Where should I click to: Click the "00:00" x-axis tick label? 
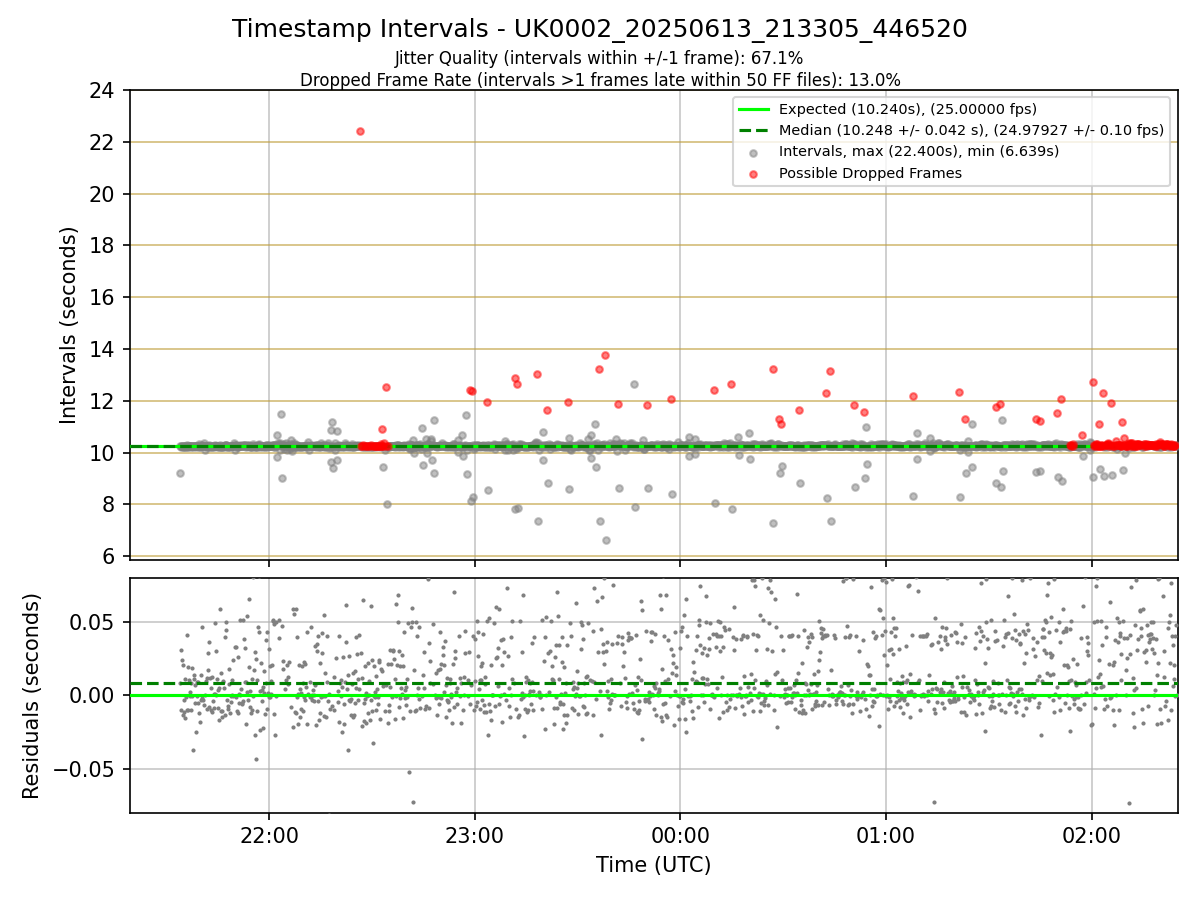coord(680,835)
